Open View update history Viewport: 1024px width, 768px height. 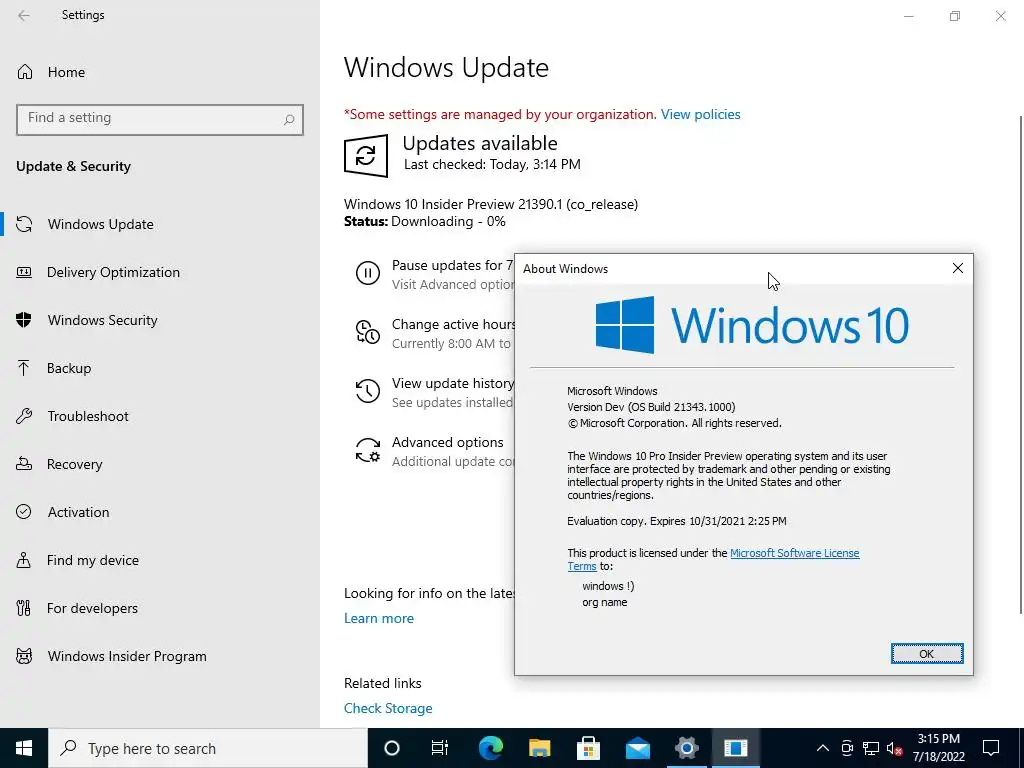[x=453, y=383]
